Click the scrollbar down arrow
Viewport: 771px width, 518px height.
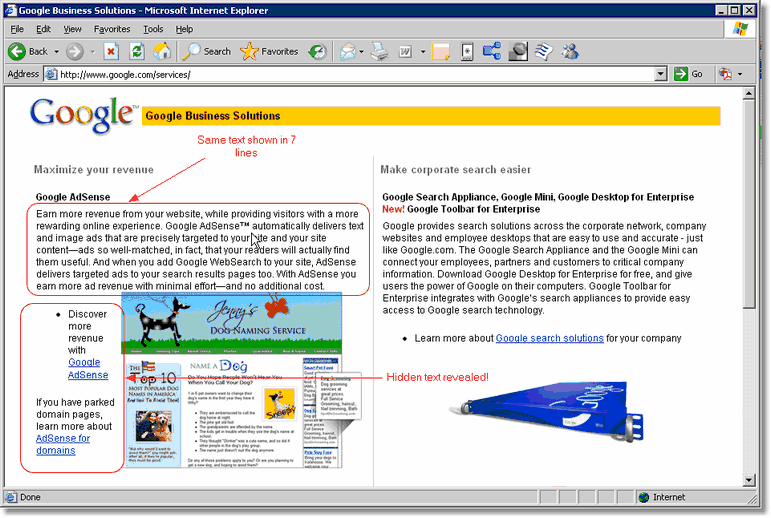749,480
